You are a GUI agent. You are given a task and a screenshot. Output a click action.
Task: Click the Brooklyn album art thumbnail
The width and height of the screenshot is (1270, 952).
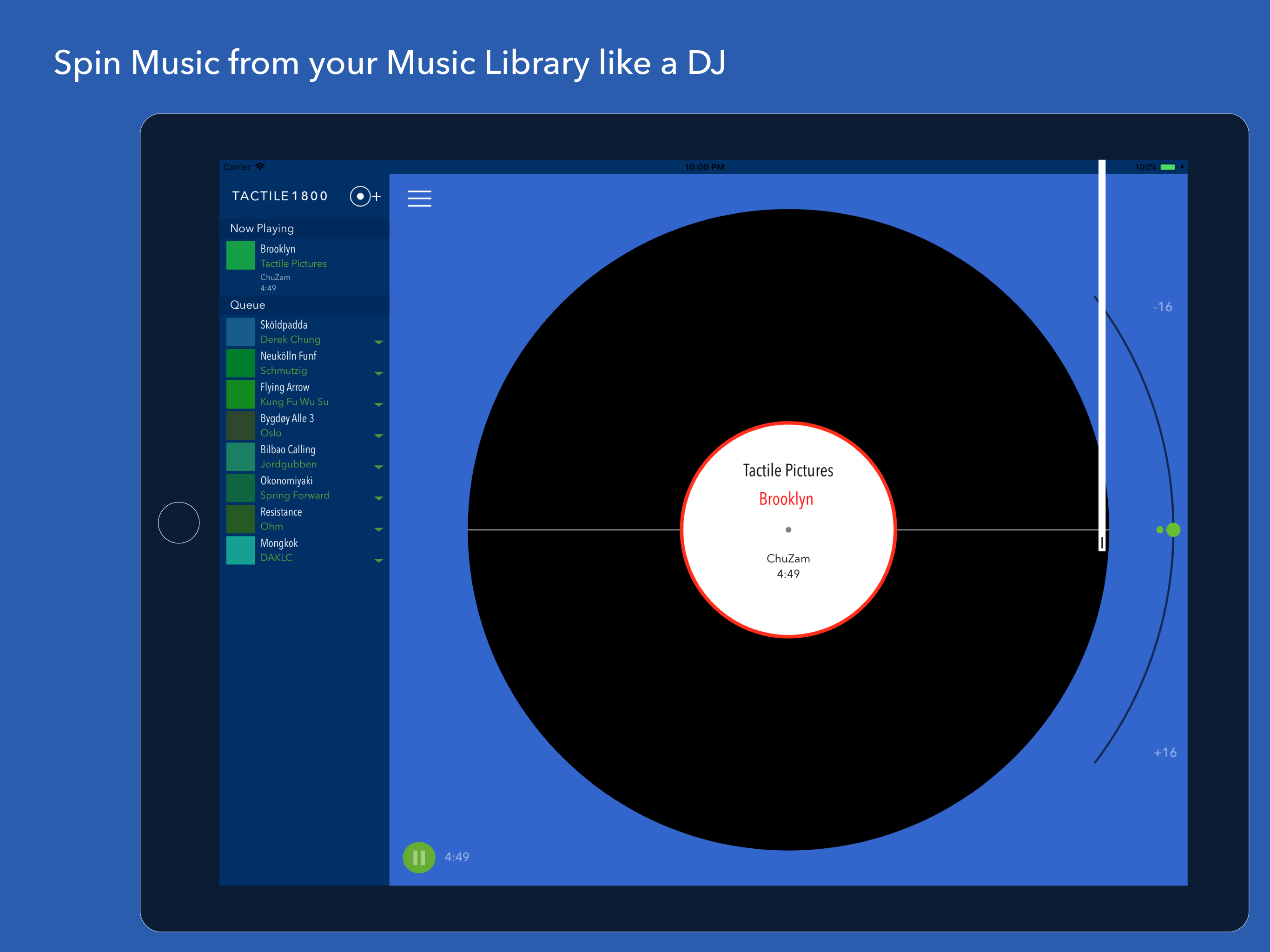[x=240, y=256]
